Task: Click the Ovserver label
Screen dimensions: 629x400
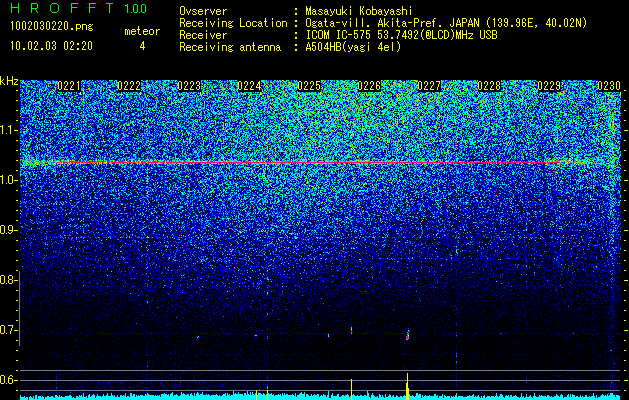Action: click(x=203, y=11)
